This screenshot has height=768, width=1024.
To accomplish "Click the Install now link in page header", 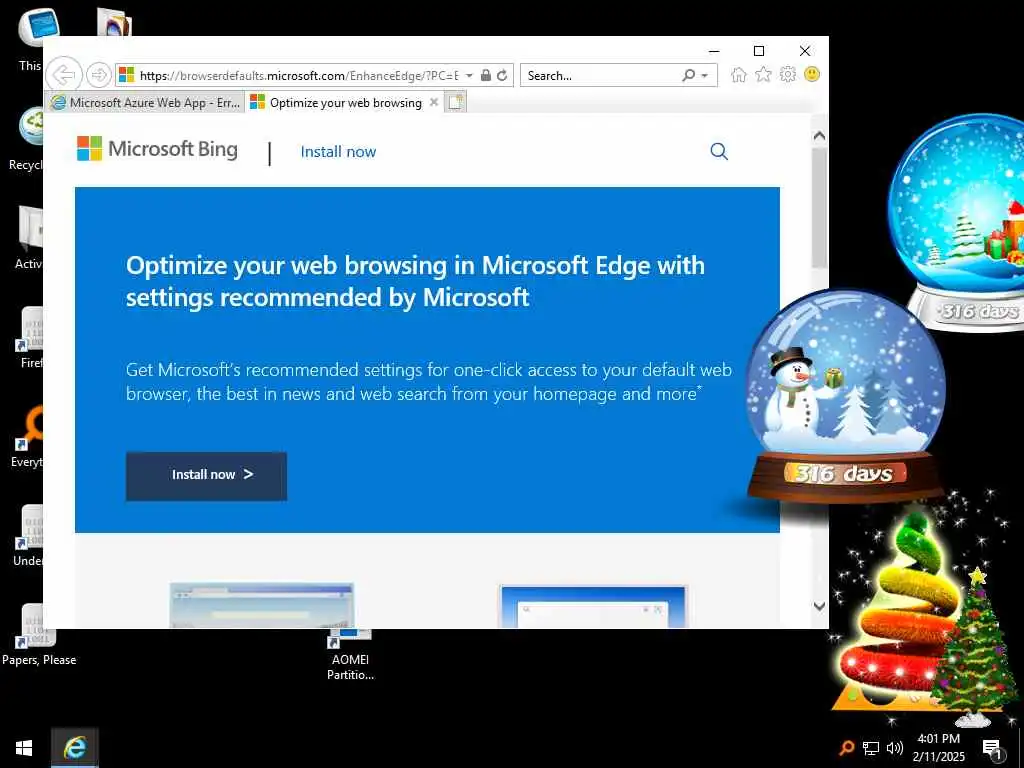I will click(x=338, y=152).
